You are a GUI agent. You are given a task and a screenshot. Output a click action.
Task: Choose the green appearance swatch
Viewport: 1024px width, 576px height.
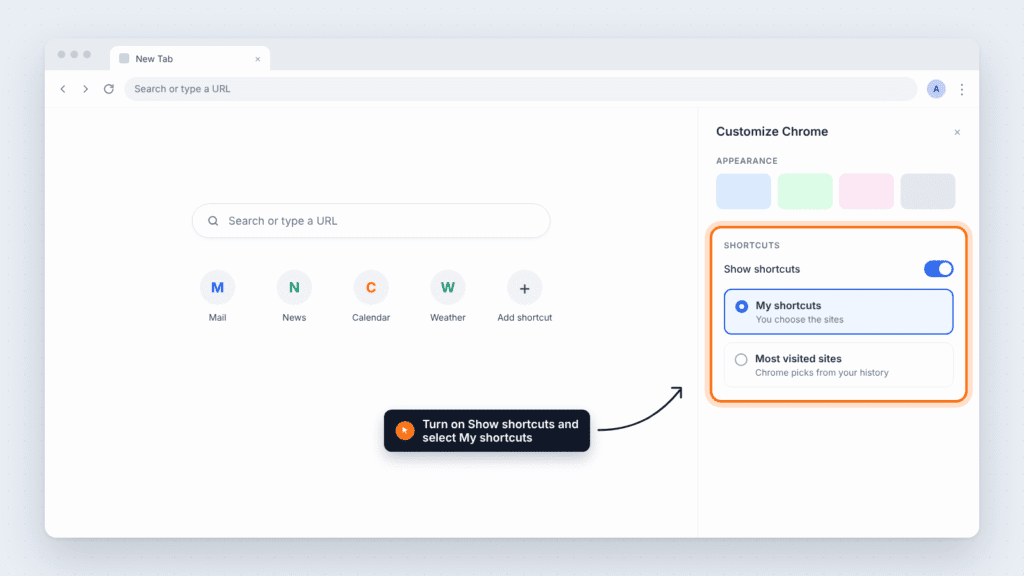click(x=805, y=191)
